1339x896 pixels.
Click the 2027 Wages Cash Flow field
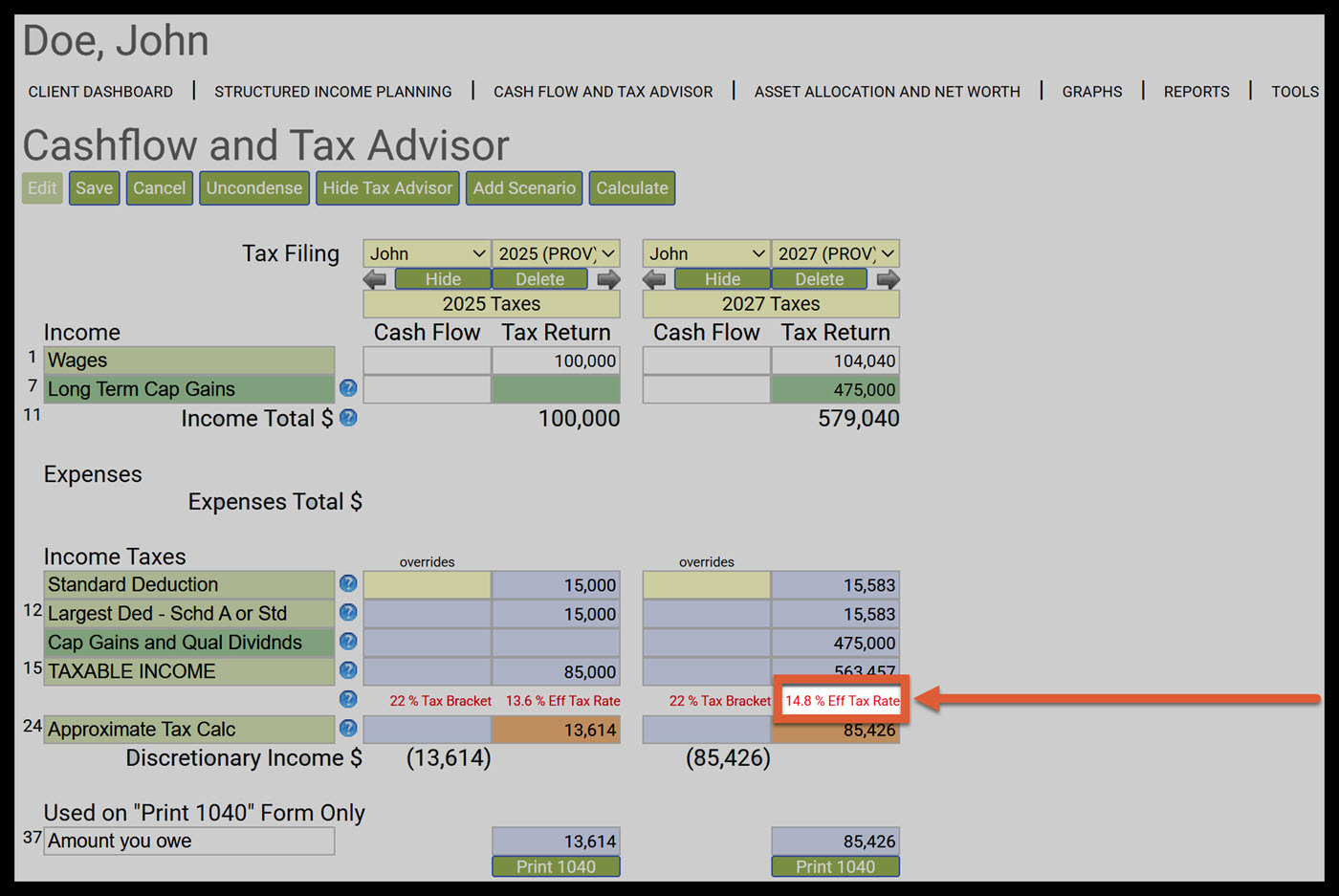(x=707, y=361)
